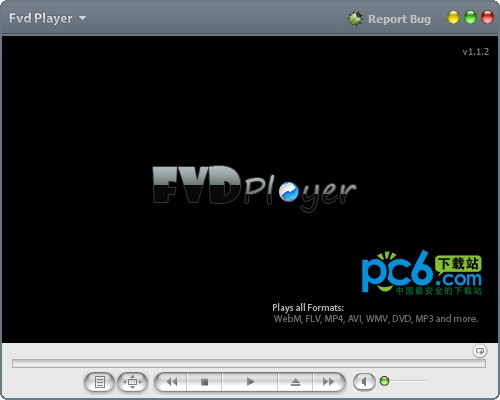500x400 pixels.
Task: Click the bug icon beside Report Bug
Action: tap(355, 18)
